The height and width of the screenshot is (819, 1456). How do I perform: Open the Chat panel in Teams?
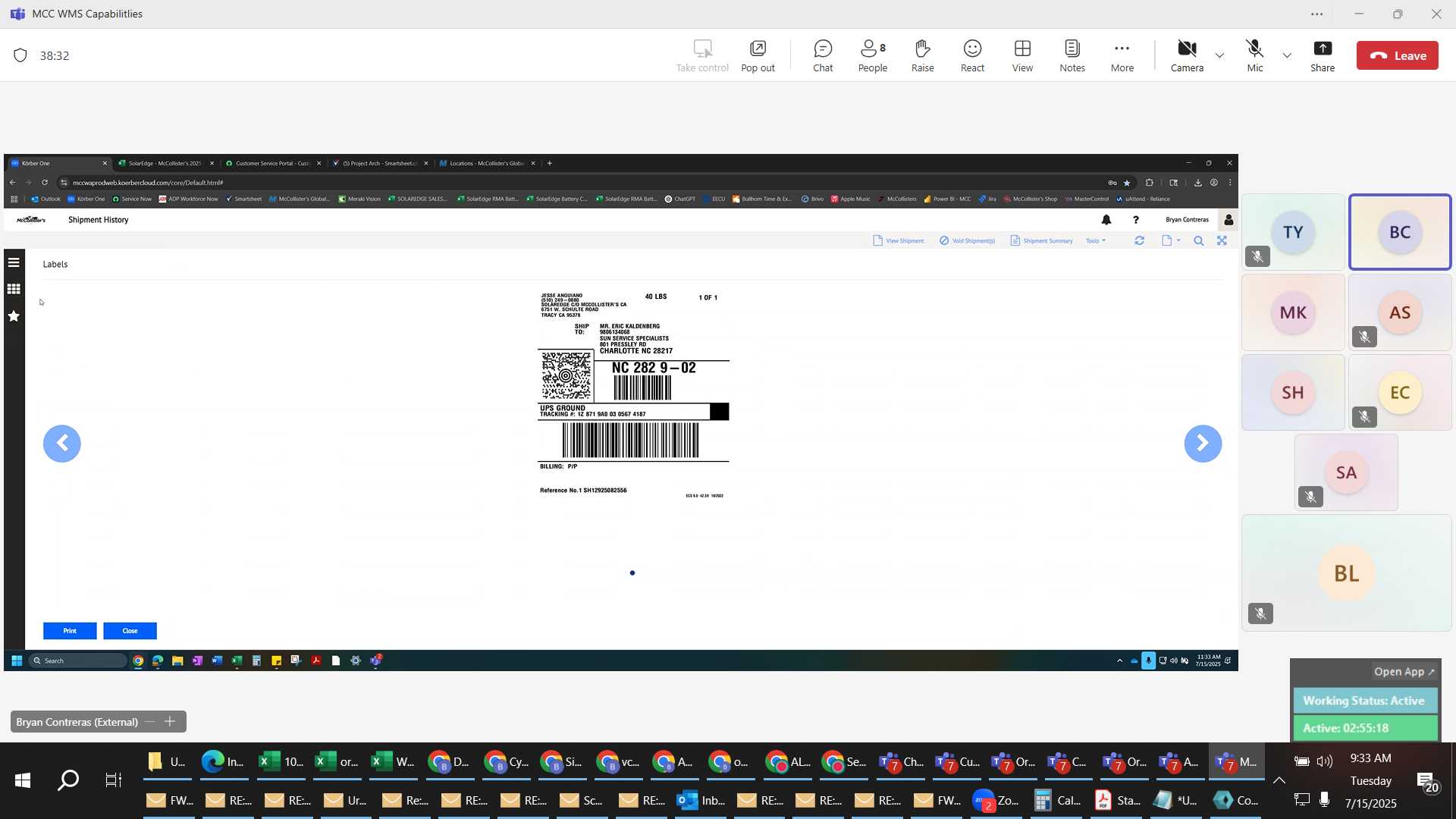point(823,56)
